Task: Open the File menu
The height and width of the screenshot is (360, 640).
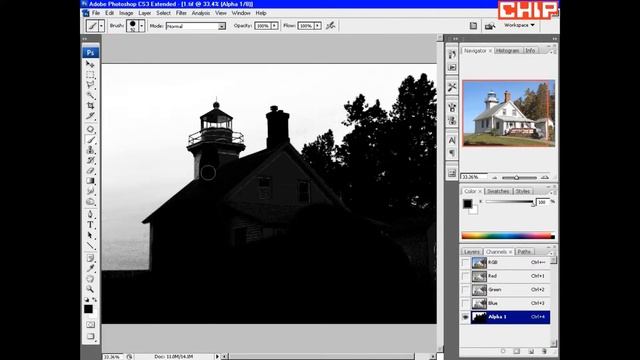Action: [x=96, y=13]
